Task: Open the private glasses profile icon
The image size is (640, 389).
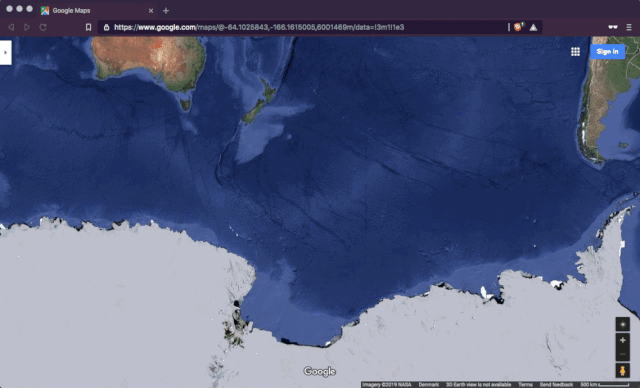Action: (613, 27)
